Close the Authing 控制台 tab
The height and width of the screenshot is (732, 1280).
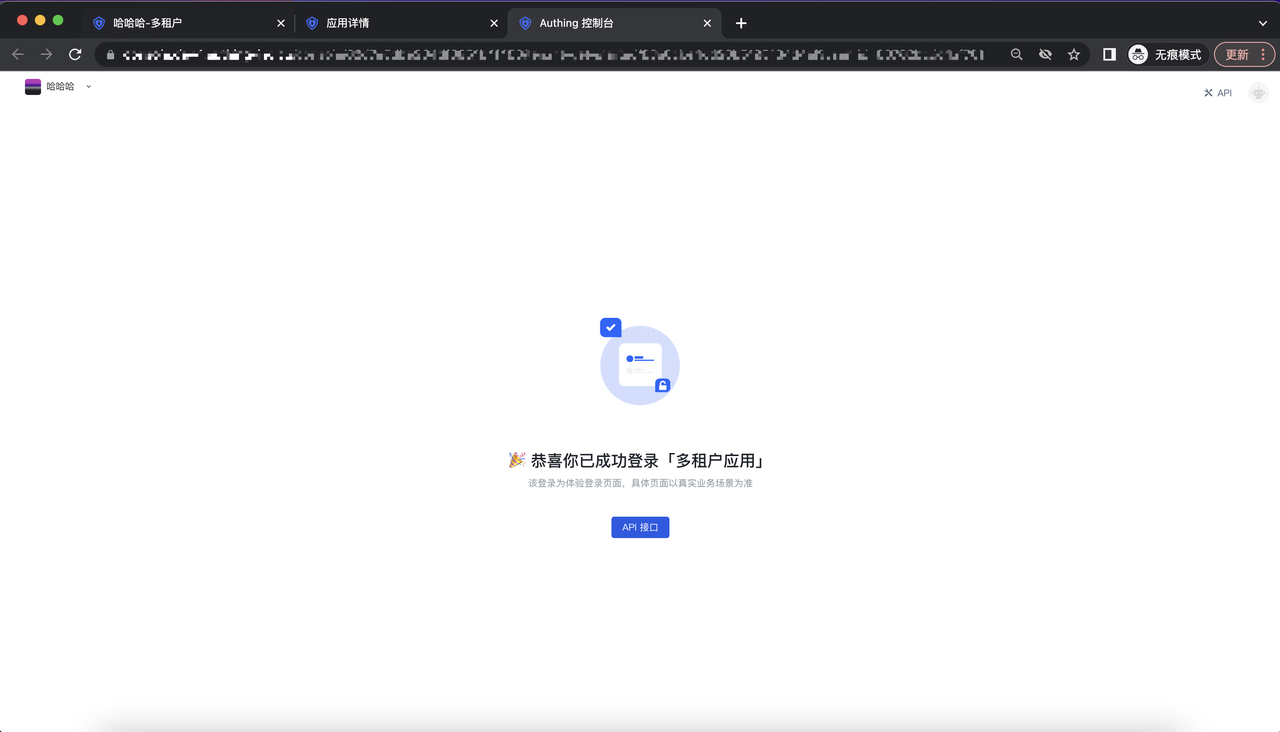pos(707,23)
